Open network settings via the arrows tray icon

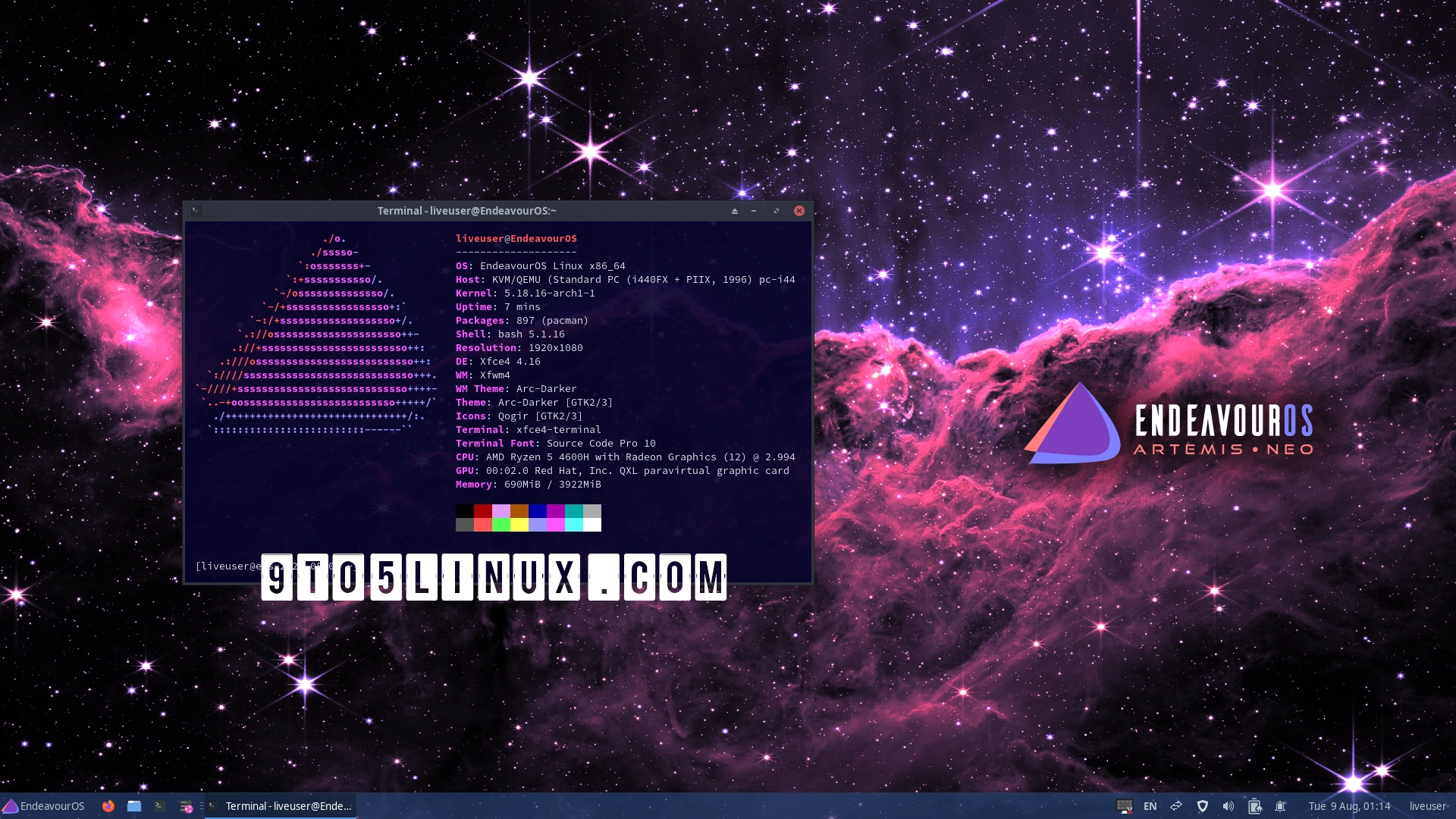point(1176,806)
